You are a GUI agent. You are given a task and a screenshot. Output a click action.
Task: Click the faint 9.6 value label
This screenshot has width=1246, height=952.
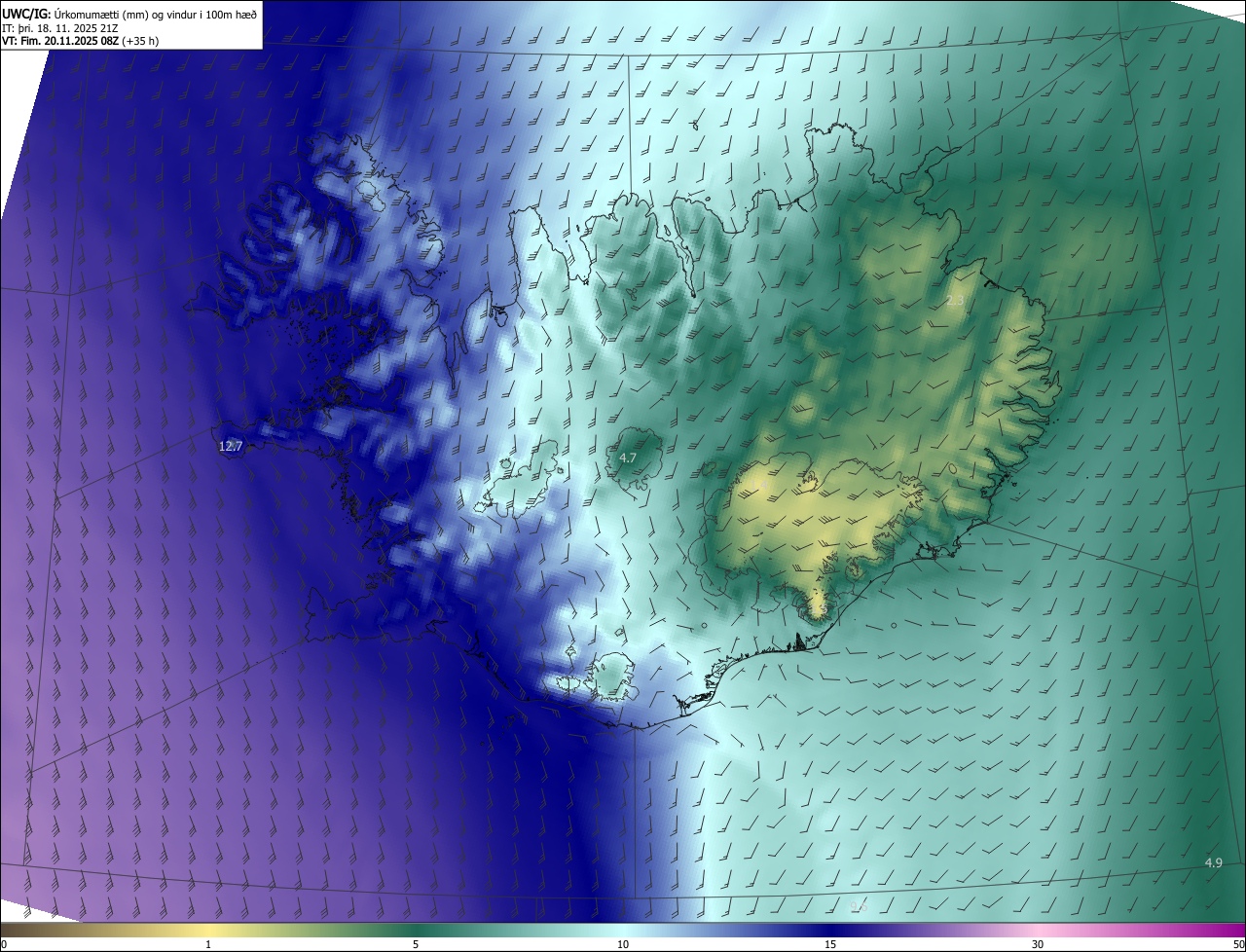click(x=859, y=907)
